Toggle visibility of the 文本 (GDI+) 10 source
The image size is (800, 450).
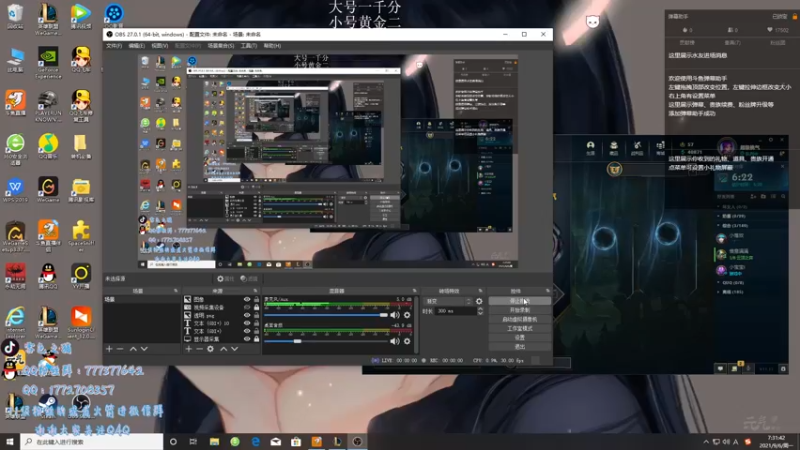coord(247,323)
